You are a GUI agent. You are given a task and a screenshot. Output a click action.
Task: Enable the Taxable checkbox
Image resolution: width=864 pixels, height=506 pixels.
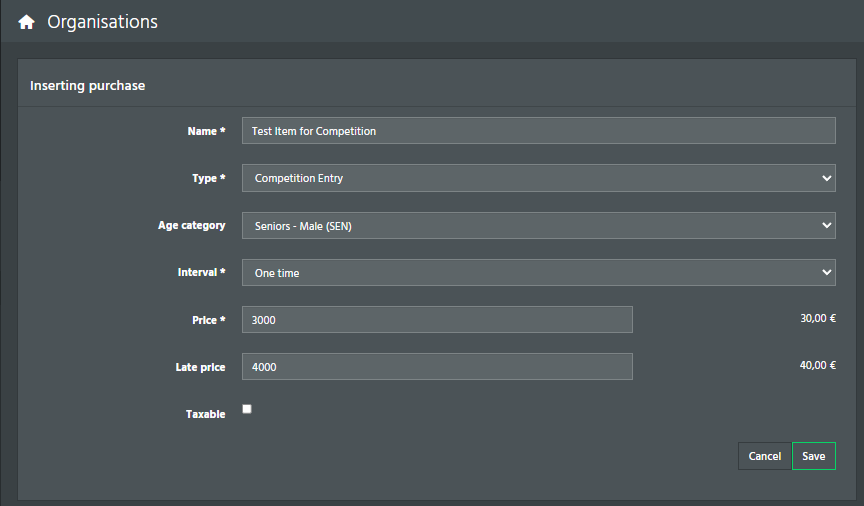click(x=247, y=409)
